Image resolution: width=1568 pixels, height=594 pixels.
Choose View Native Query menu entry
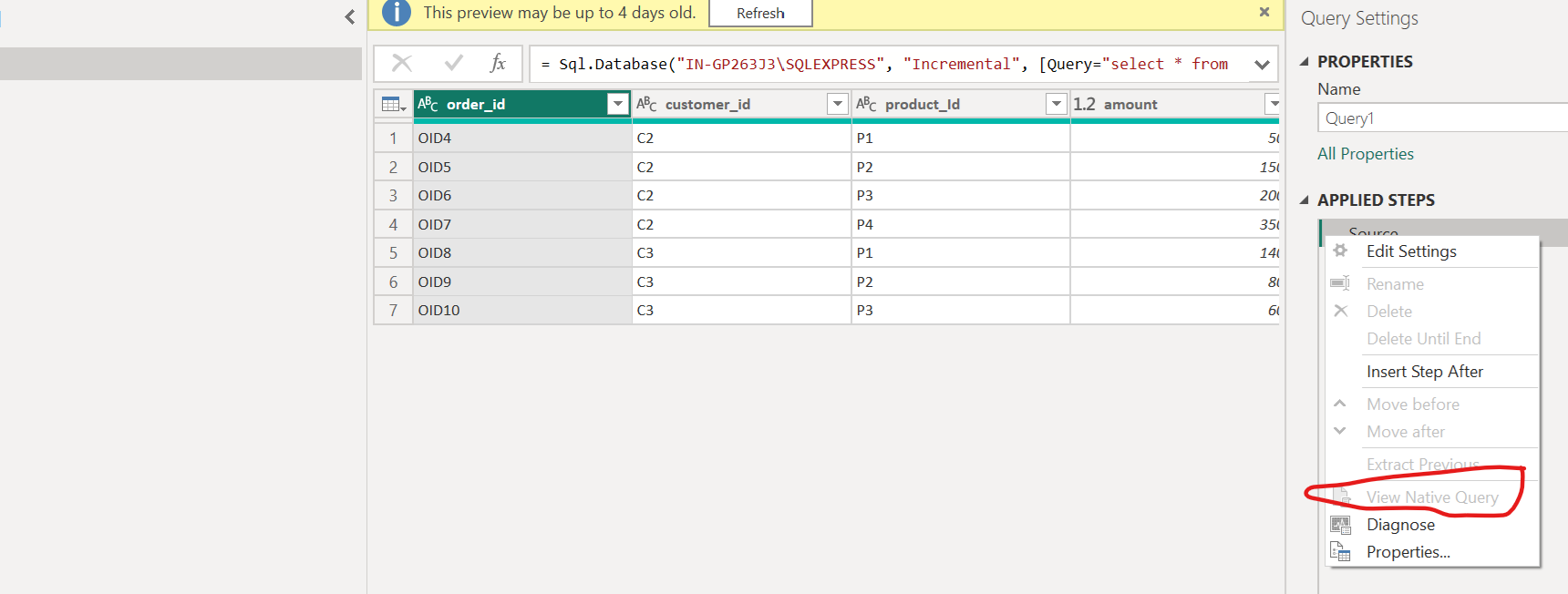tap(1432, 497)
